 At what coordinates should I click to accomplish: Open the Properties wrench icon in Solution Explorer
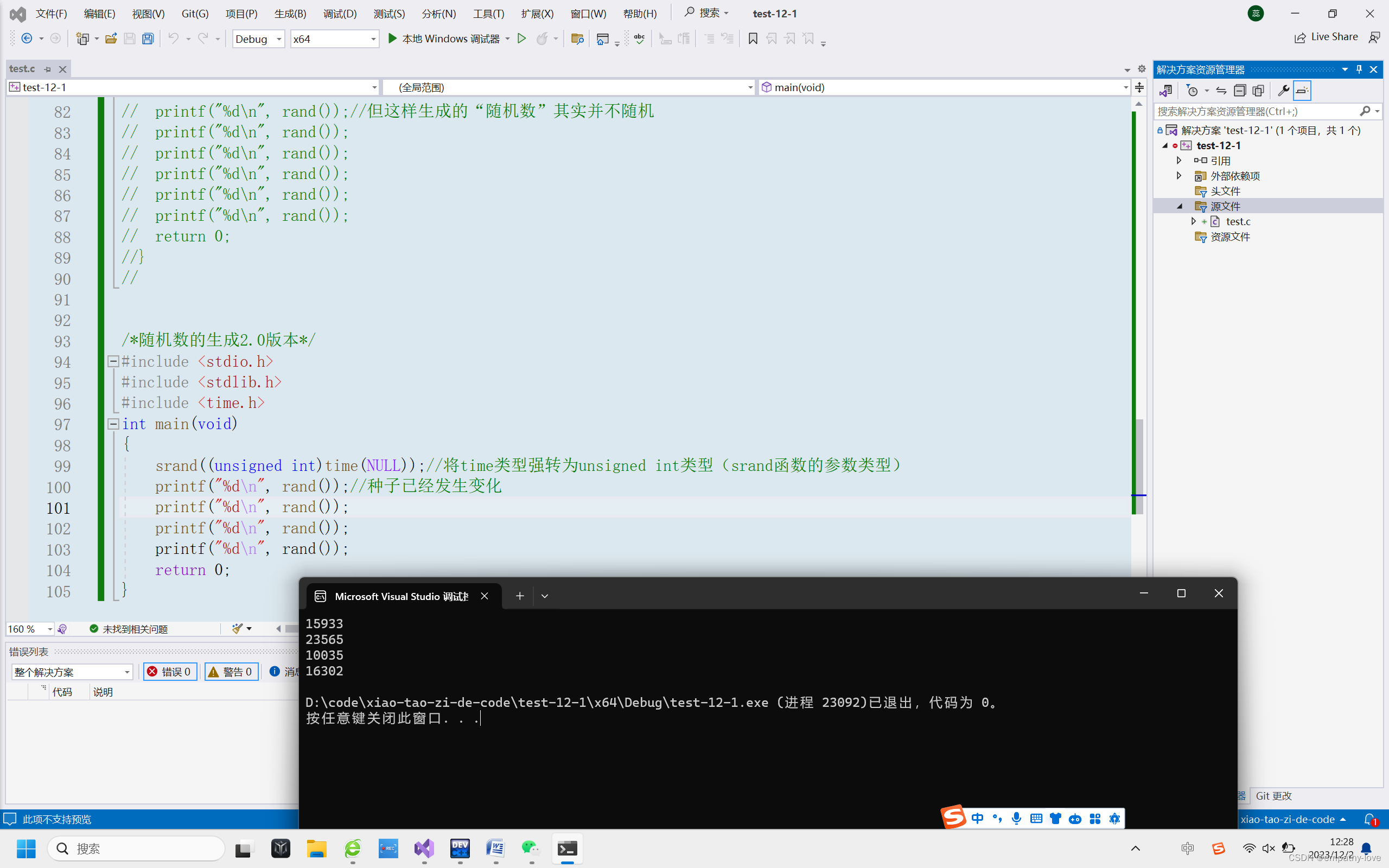1283,91
